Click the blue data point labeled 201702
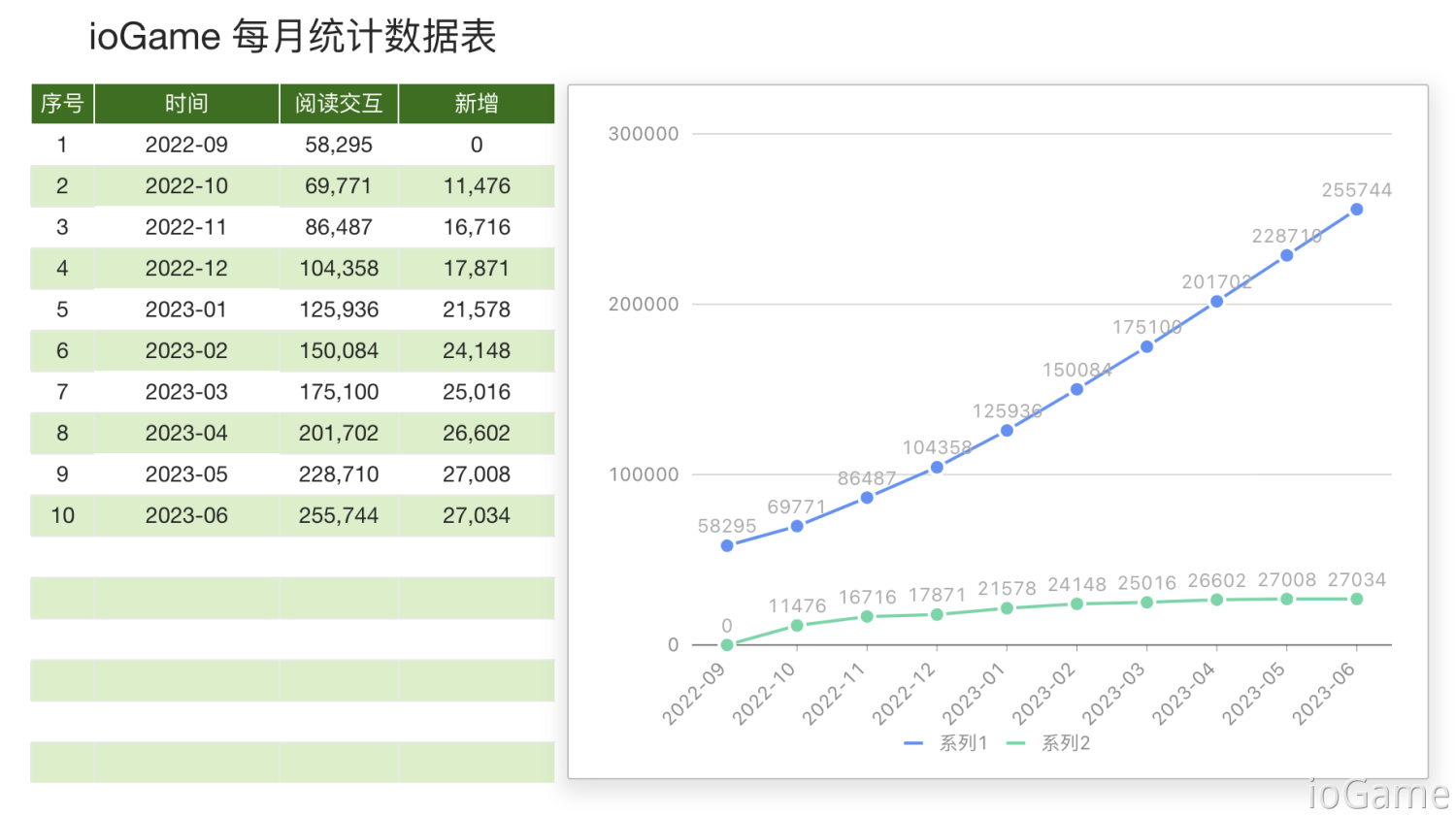The height and width of the screenshot is (816, 1456). [x=1216, y=302]
